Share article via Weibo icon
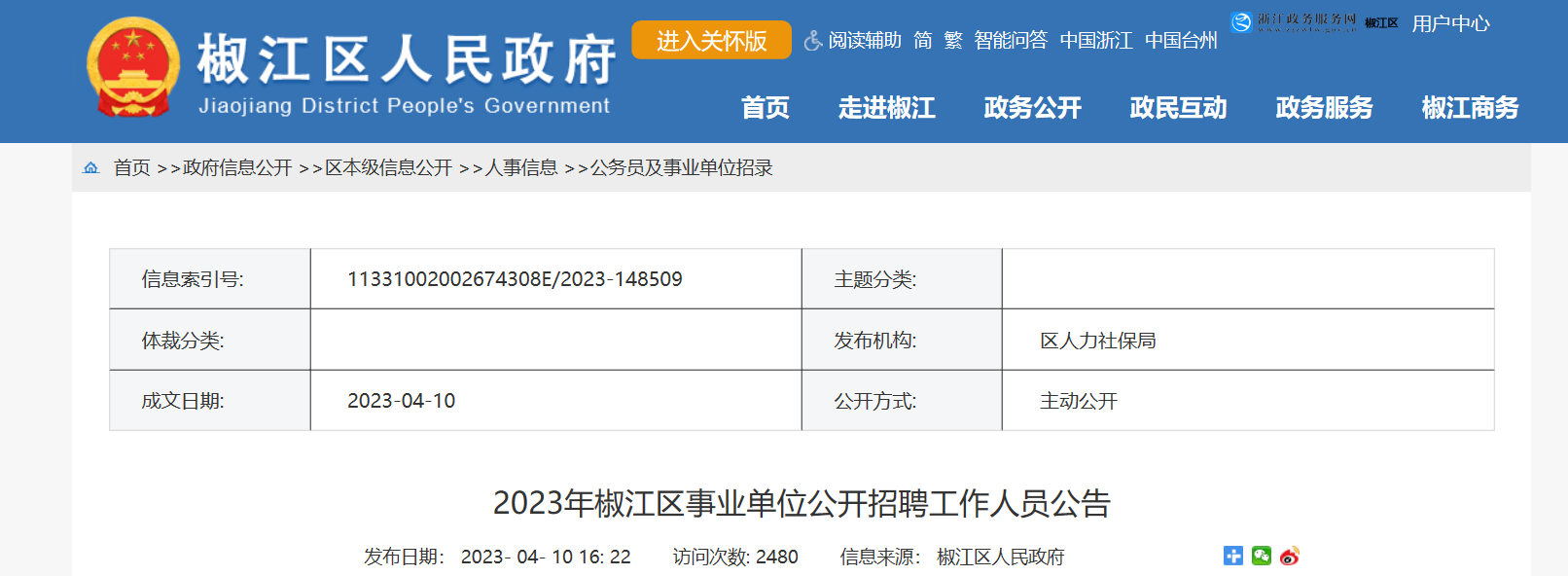Image resolution: width=1568 pixels, height=576 pixels. click(1290, 556)
